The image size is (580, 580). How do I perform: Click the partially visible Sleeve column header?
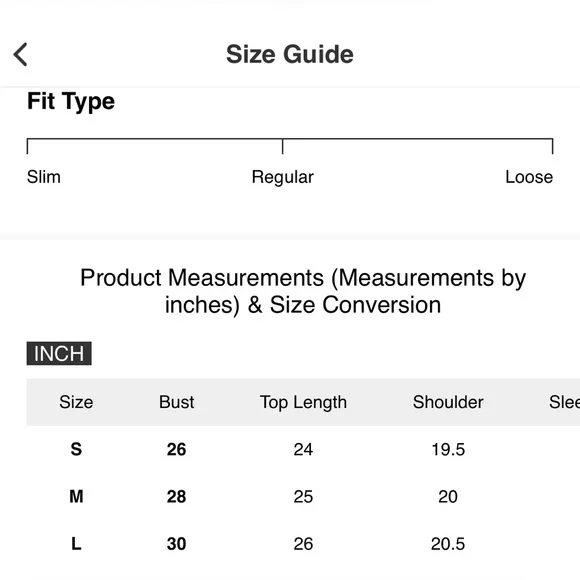click(564, 402)
